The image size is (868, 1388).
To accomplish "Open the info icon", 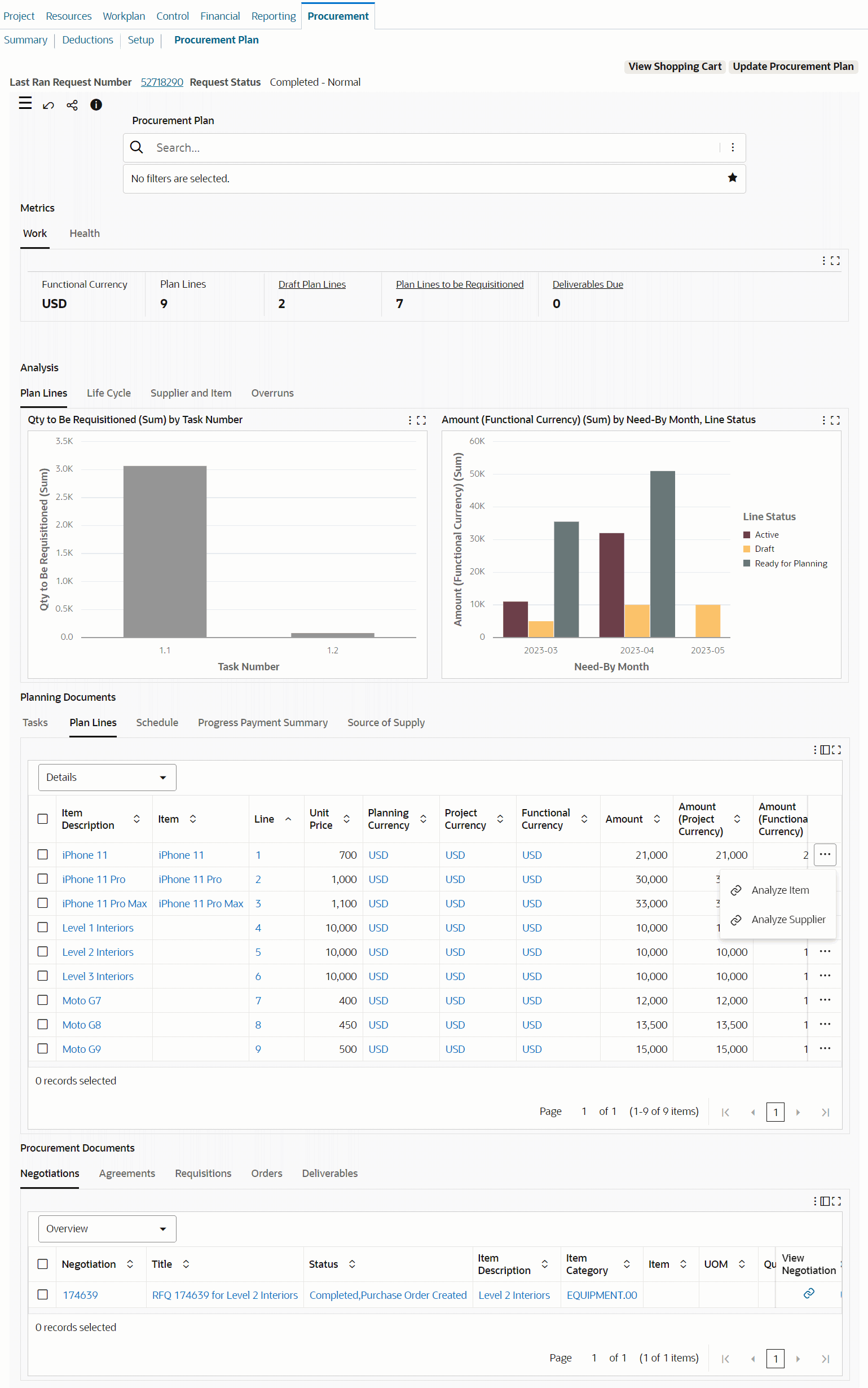I will coord(96,104).
